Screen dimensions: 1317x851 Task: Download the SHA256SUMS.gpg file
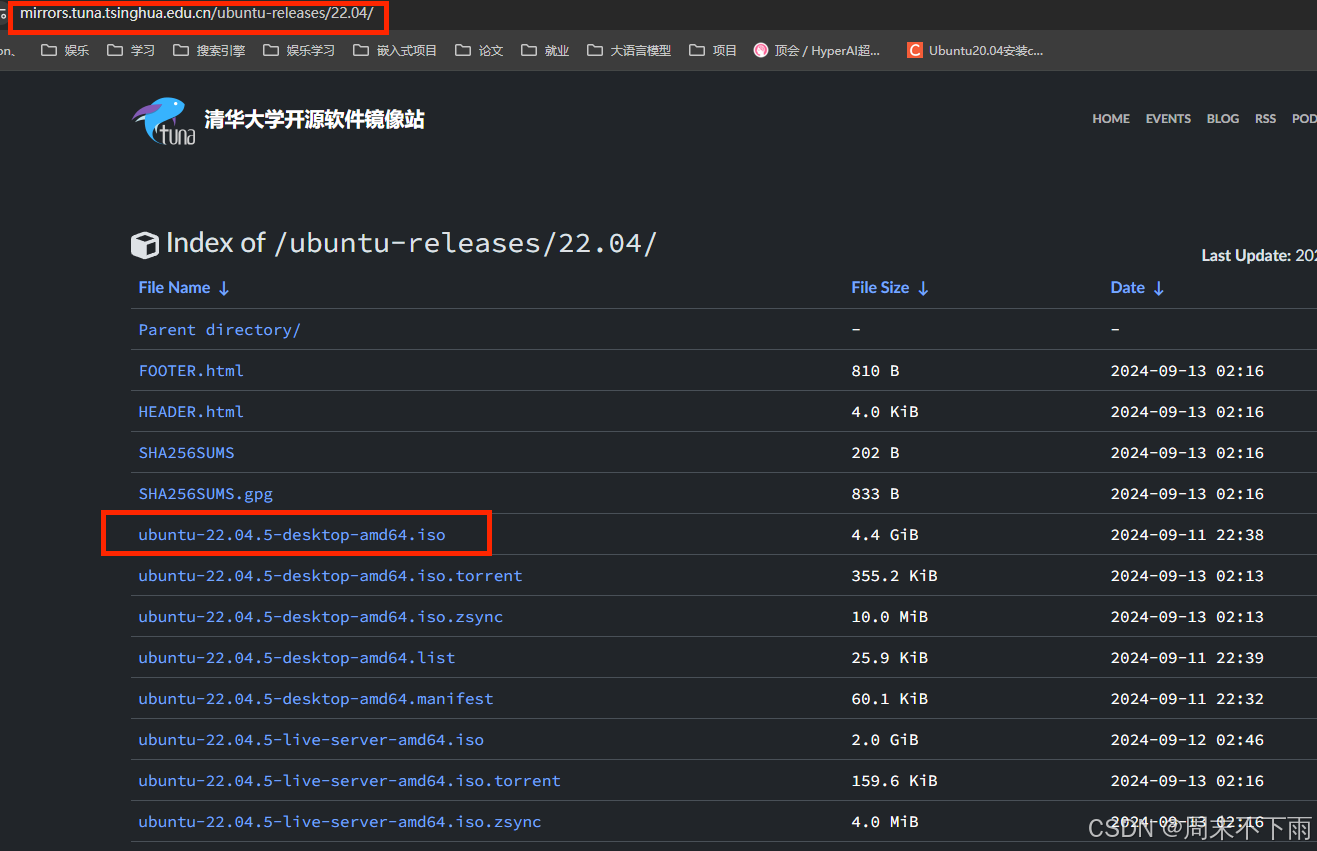pyautogui.click(x=205, y=494)
